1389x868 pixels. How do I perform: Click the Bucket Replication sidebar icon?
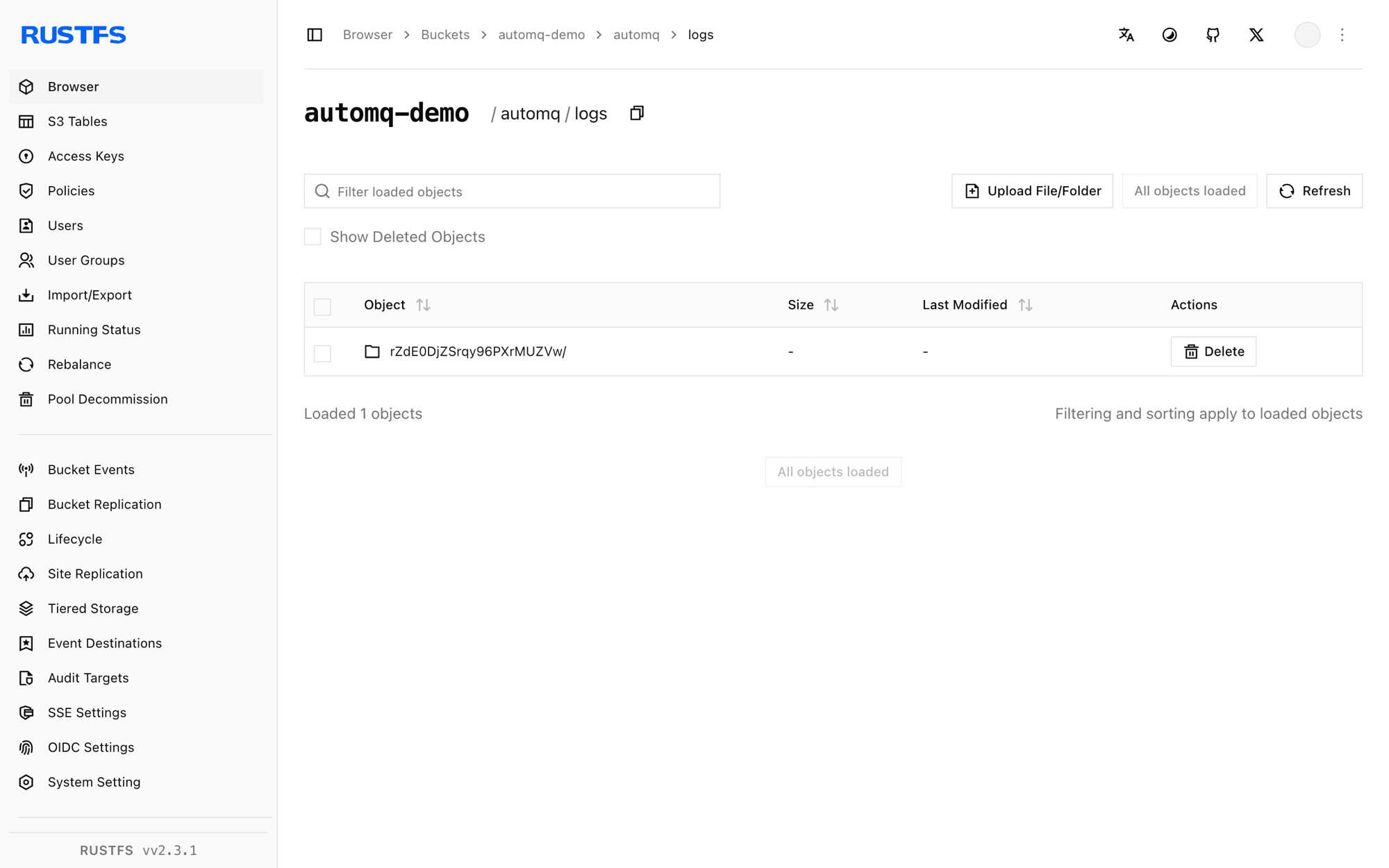(x=26, y=505)
